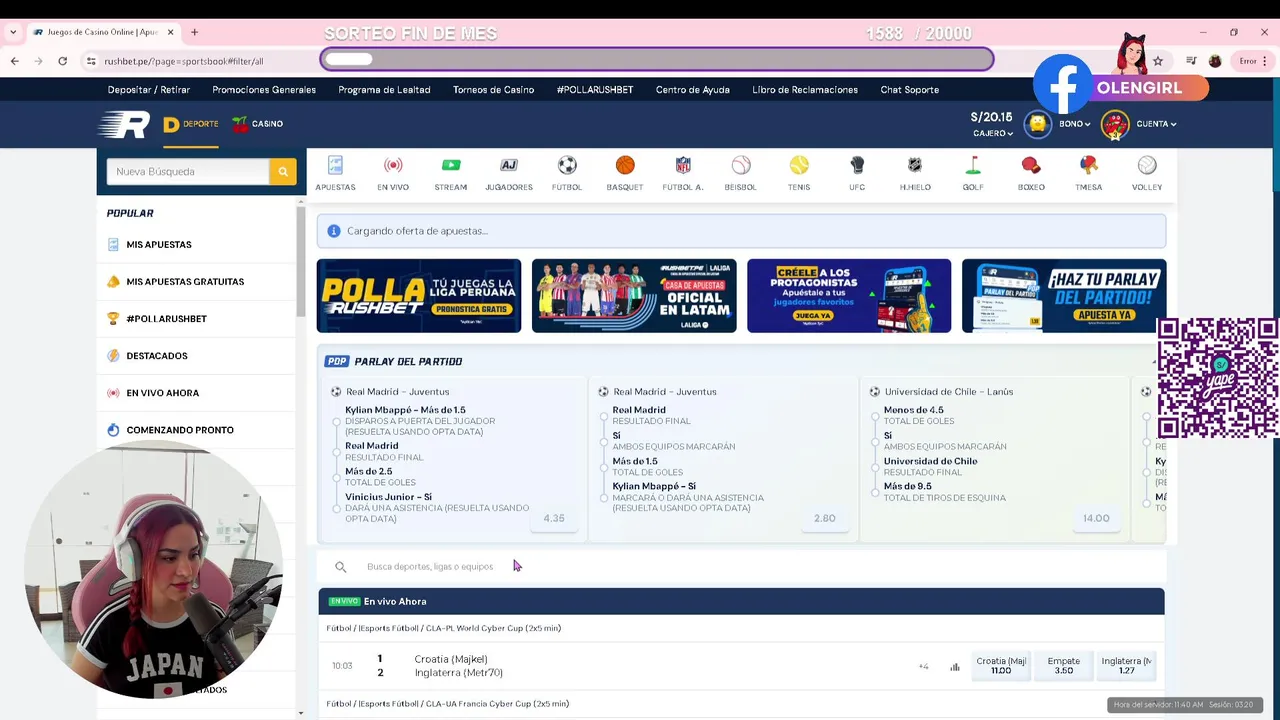Open the Créele a los Protagonistas banner
The image size is (1280, 720).
(x=849, y=296)
